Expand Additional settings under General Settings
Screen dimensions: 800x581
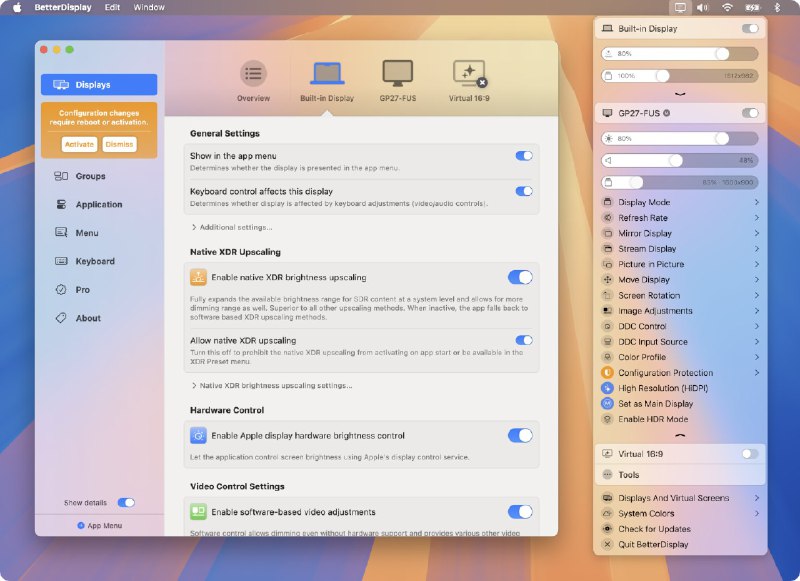point(233,227)
